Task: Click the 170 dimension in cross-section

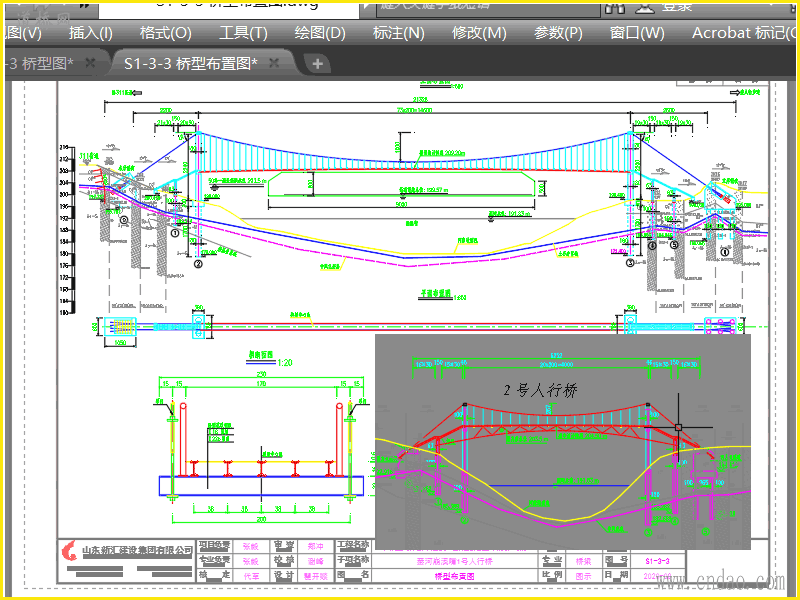Action: point(261,383)
